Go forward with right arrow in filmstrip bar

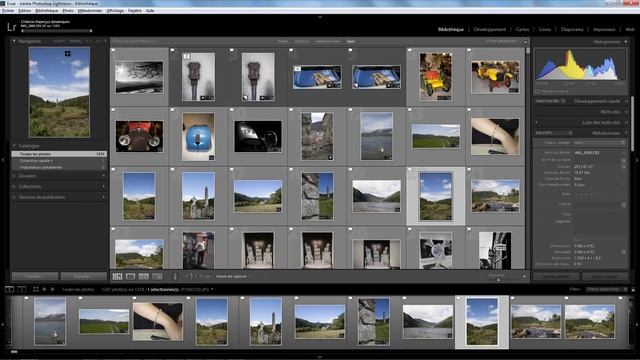(x=52, y=289)
